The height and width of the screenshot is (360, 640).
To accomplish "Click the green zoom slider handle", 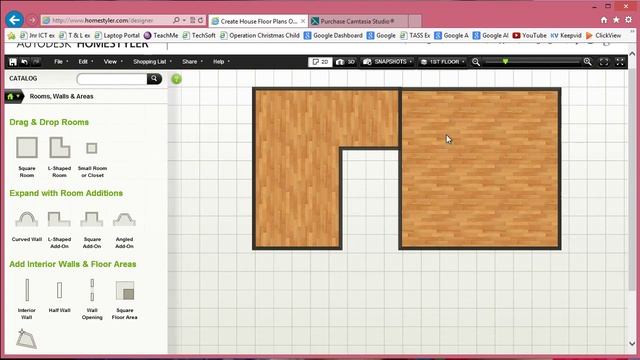I will 505,61.
